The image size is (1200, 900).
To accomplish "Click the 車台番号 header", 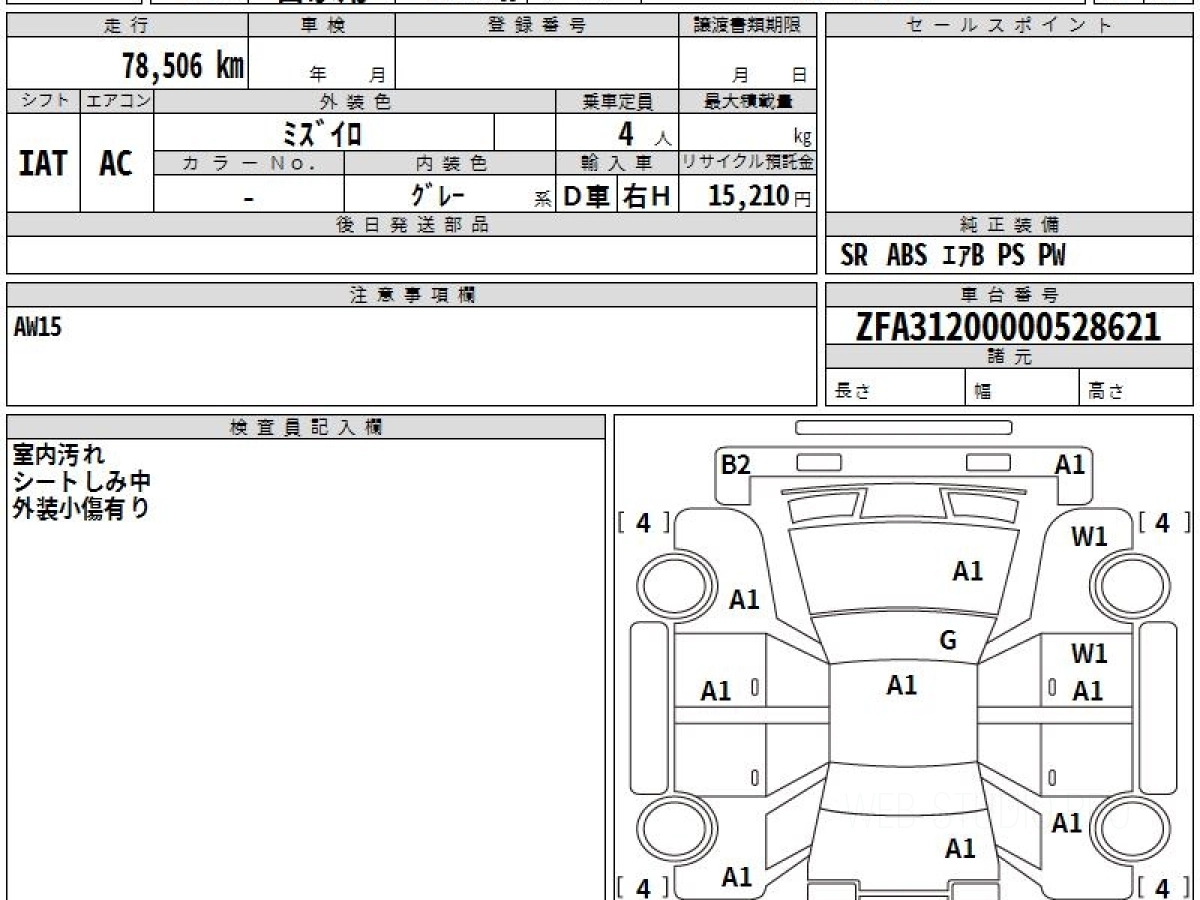I will click(1009, 294).
